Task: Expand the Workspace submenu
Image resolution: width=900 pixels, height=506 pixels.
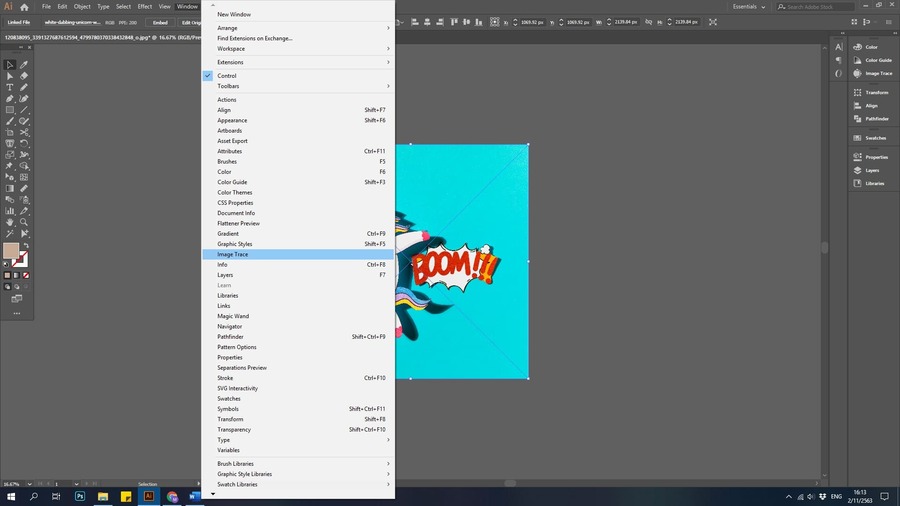Action: point(298,49)
